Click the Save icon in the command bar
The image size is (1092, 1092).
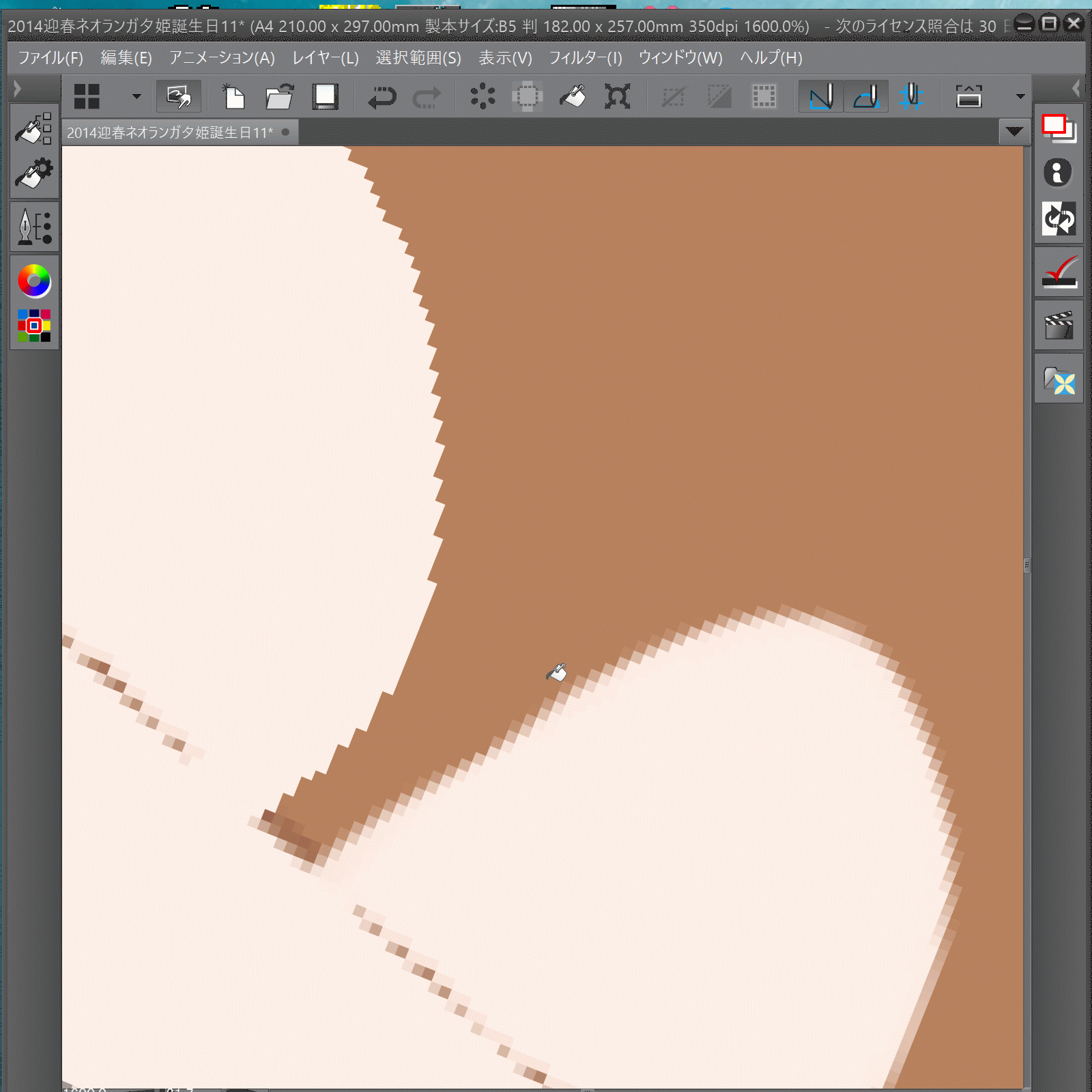click(x=325, y=97)
